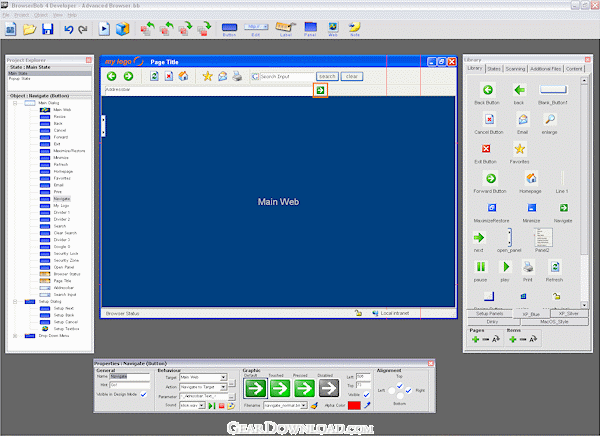
Task: Open the File menu
Action: click(x=6, y=15)
